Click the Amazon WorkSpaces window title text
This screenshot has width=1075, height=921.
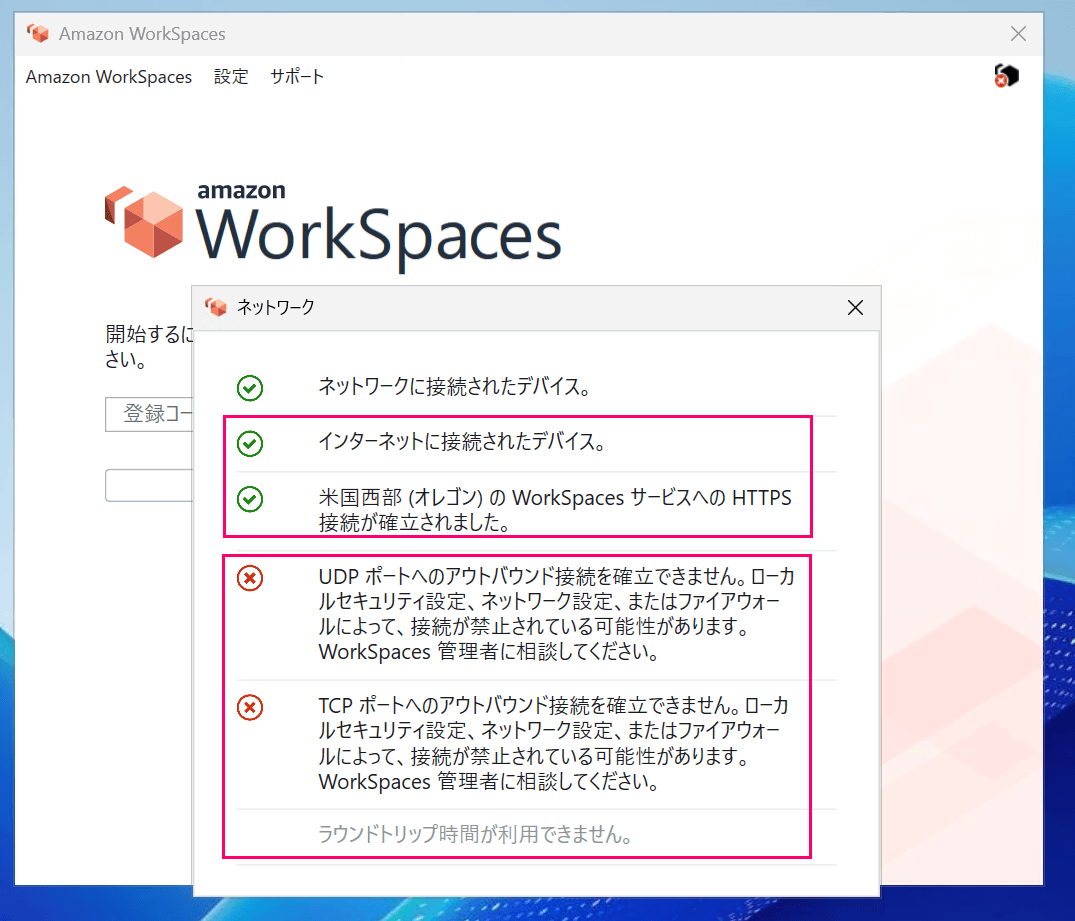click(x=142, y=34)
